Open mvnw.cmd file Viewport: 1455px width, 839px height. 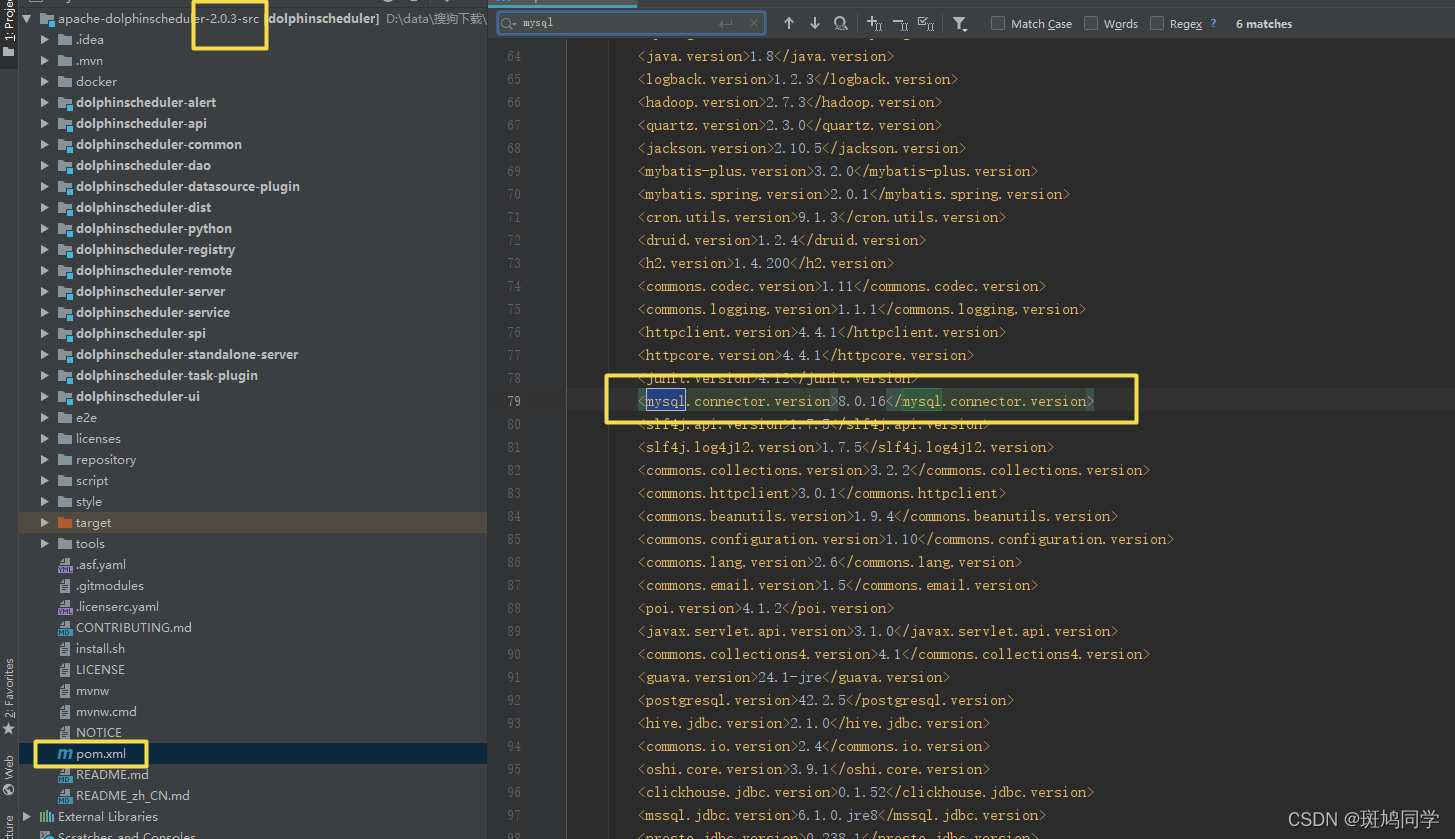106,712
